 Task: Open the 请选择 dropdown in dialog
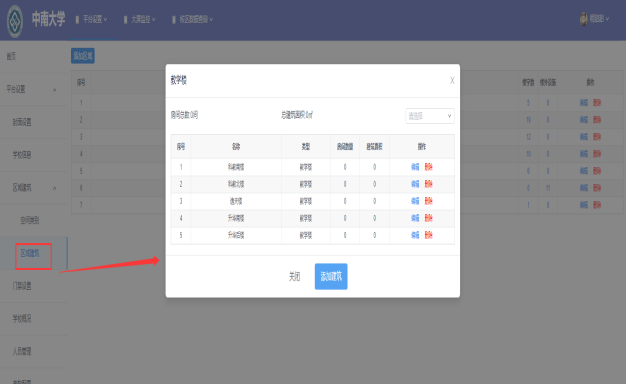430,116
